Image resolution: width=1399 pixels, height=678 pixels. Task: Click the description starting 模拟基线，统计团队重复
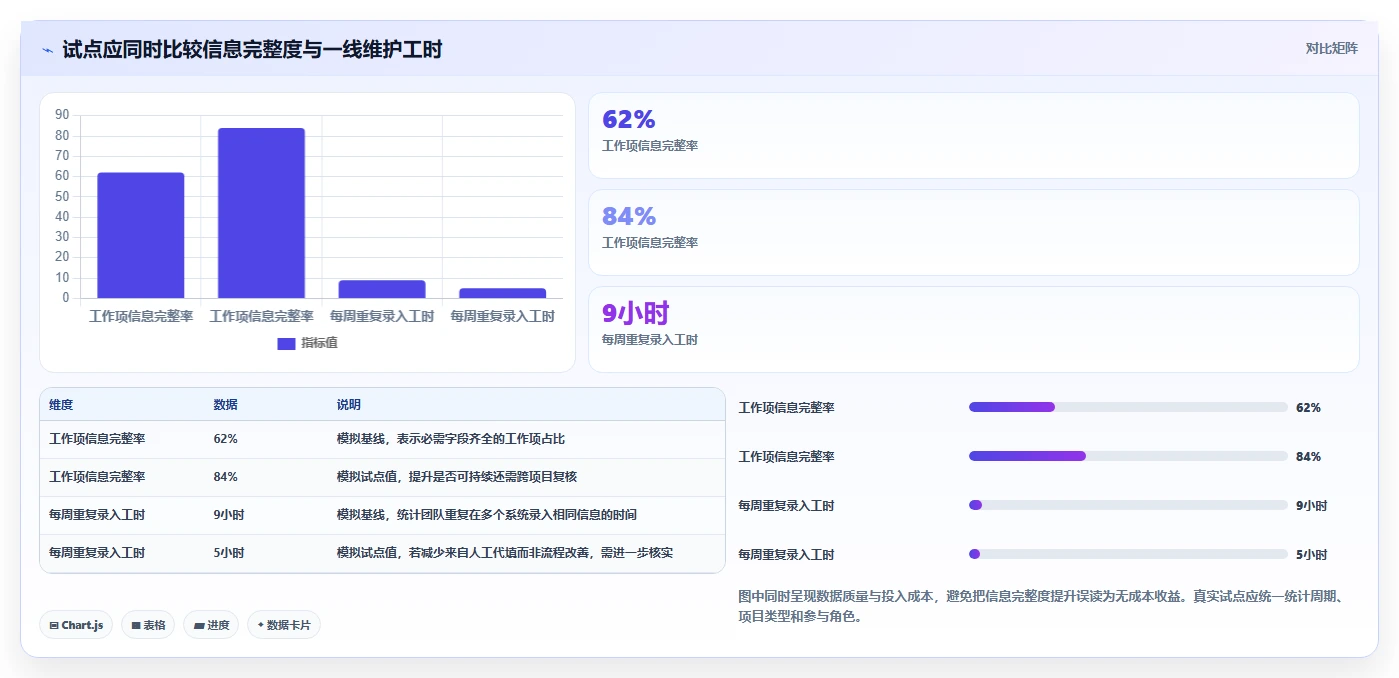coord(487,515)
